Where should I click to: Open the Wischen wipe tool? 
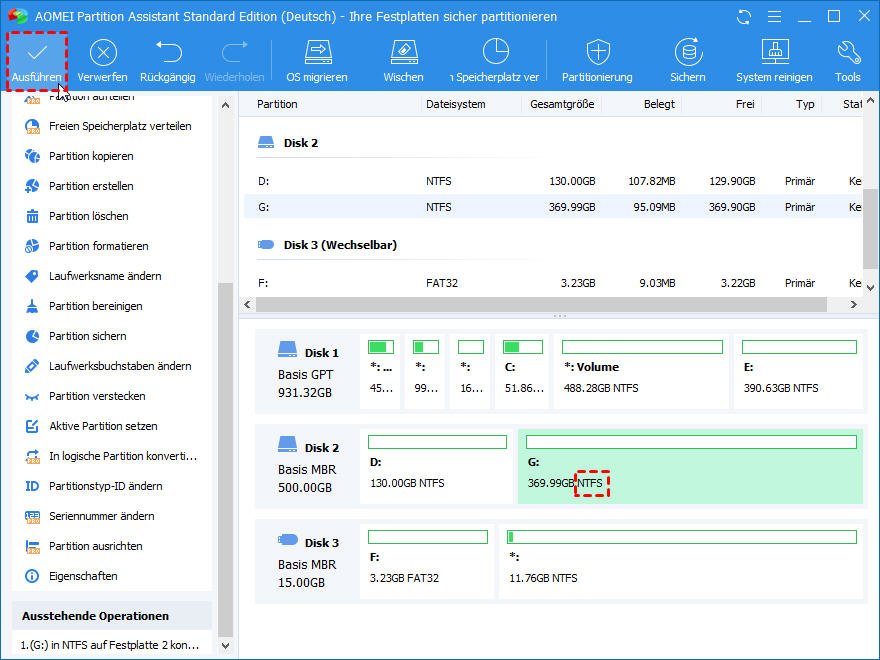coord(403,53)
